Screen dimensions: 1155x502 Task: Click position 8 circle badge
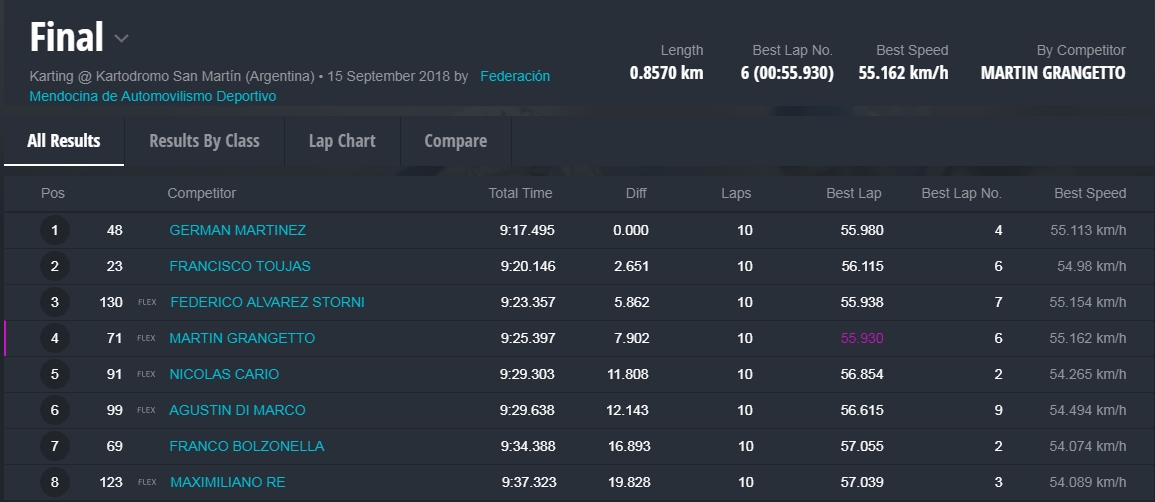54,482
